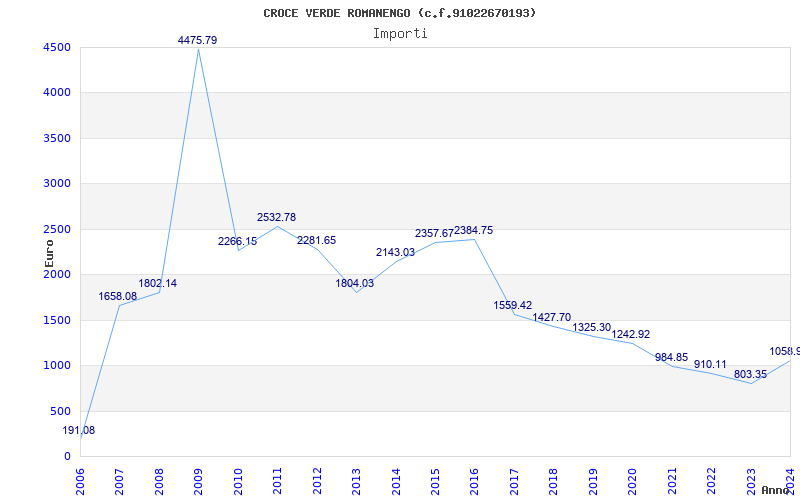
Task: Click the data label 1242.92
Action: tap(631, 335)
